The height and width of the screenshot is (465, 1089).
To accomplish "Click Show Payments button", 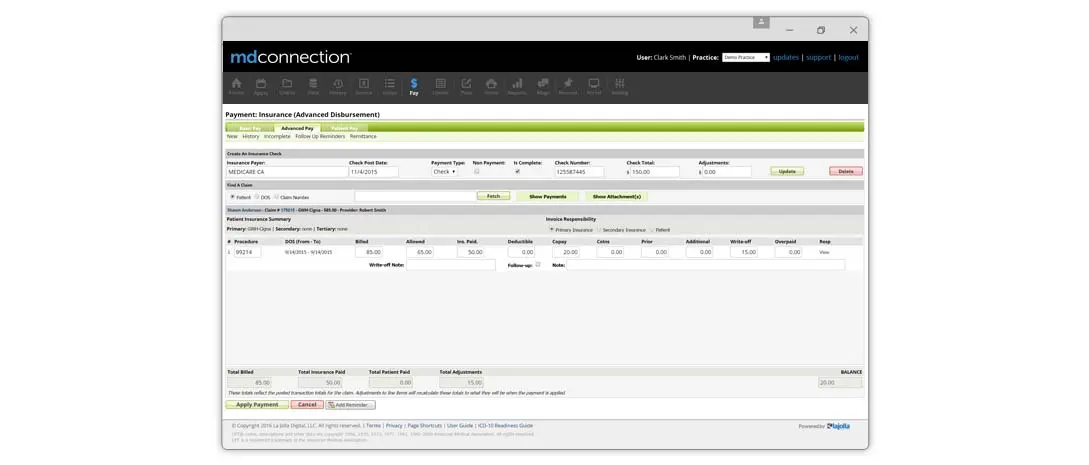I will click(548, 196).
